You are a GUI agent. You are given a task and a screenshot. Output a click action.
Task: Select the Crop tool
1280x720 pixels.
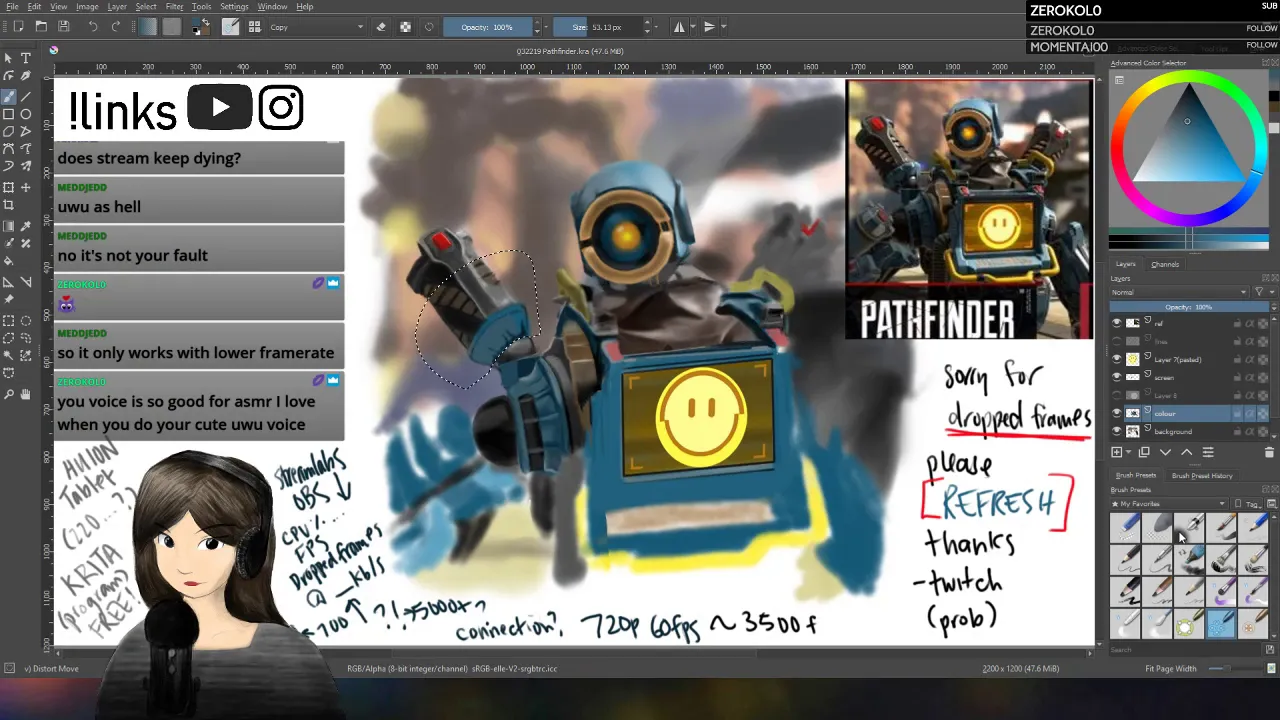pyautogui.click(x=8, y=206)
